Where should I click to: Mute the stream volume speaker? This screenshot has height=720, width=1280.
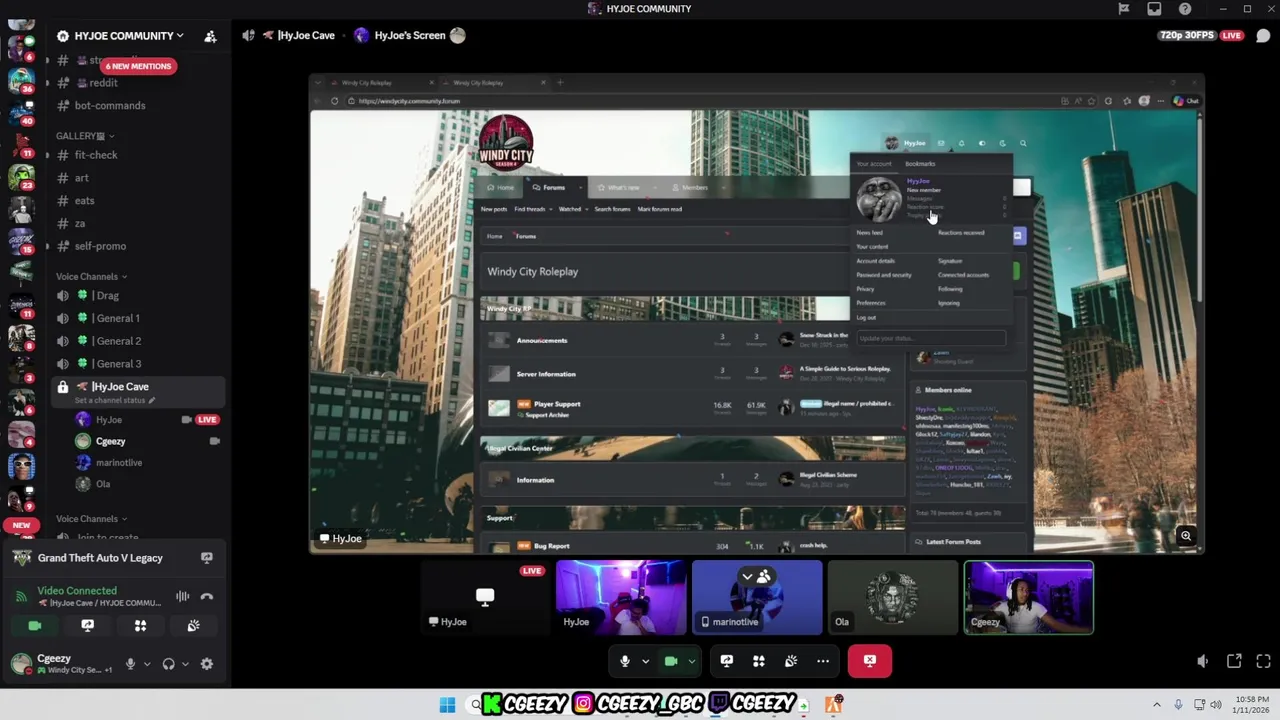1203,661
